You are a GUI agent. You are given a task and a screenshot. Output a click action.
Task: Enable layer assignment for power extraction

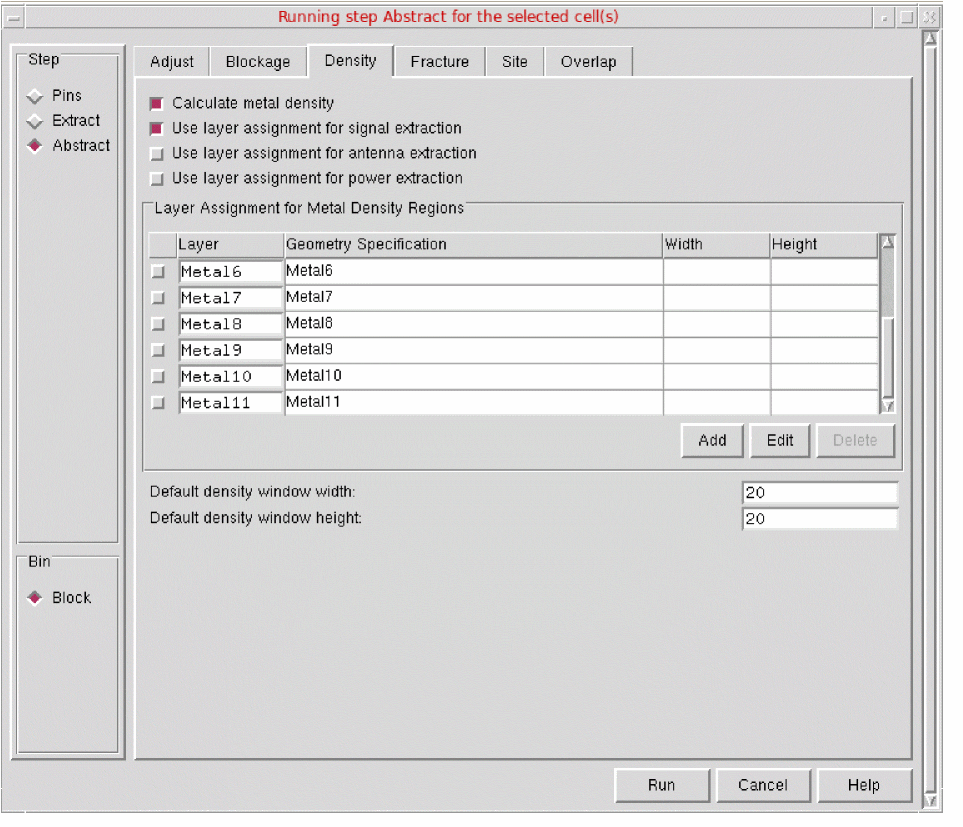coord(156,179)
